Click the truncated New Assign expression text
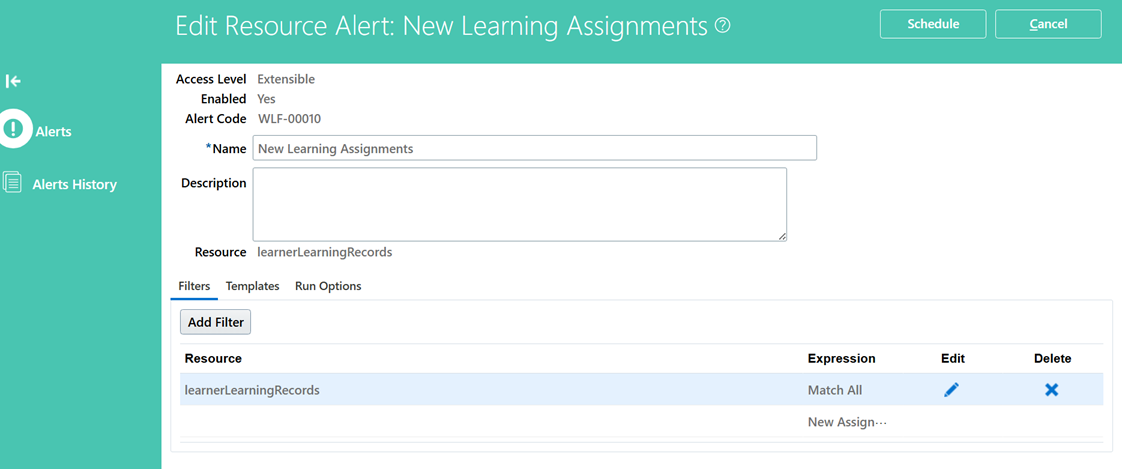Image resolution: width=1122 pixels, height=469 pixels. pyautogui.click(x=847, y=422)
